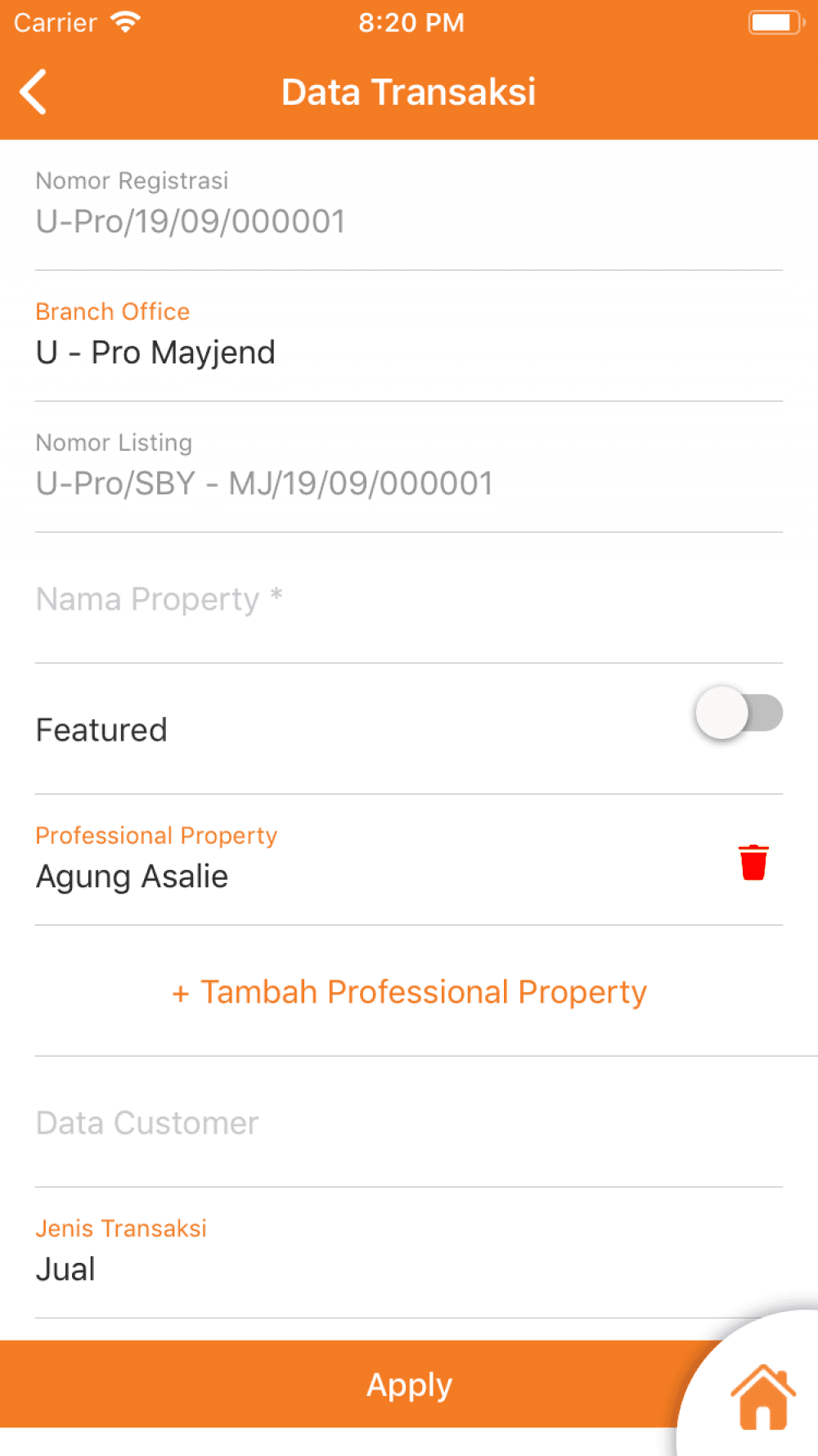Viewport: 818px width, 1456px height.
Task: Tap the Data Transaksi title
Action: (x=409, y=92)
